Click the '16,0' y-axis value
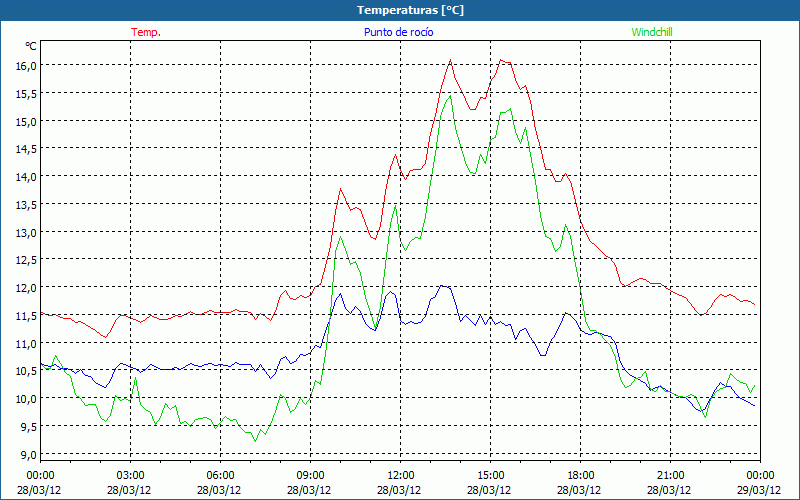 [x=26, y=66]
